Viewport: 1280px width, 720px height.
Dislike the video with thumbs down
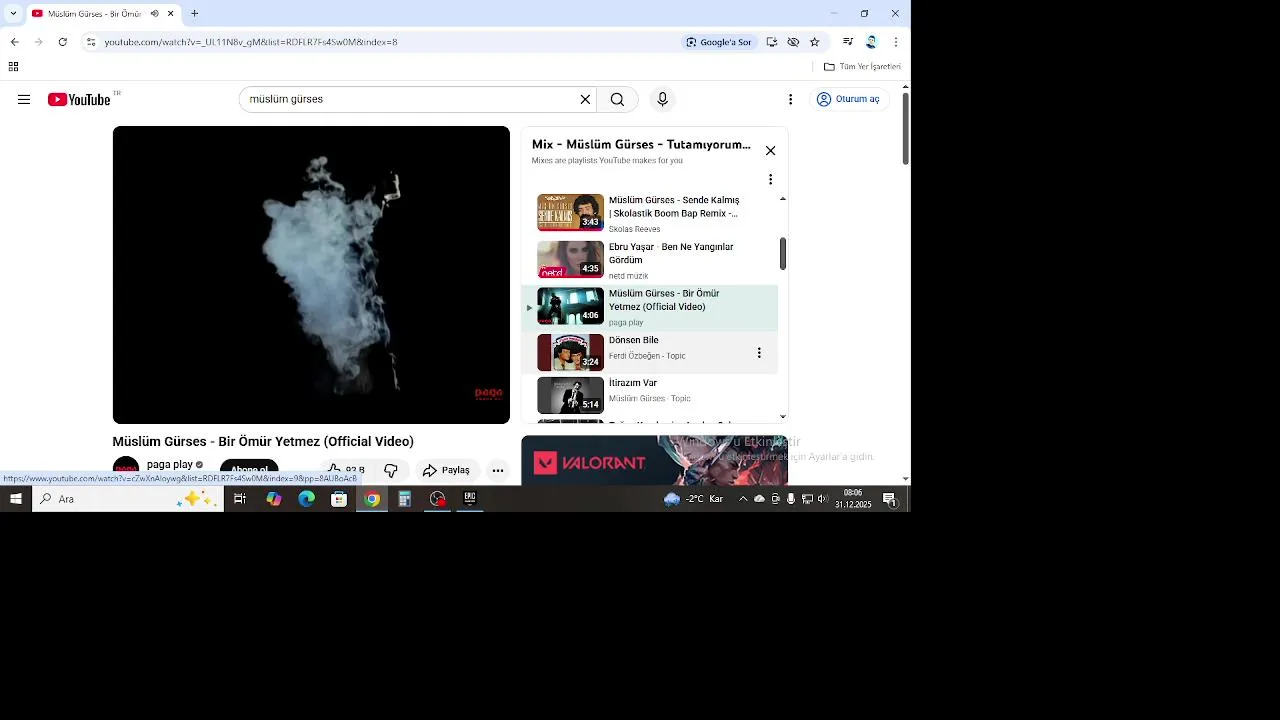point(391,470)
